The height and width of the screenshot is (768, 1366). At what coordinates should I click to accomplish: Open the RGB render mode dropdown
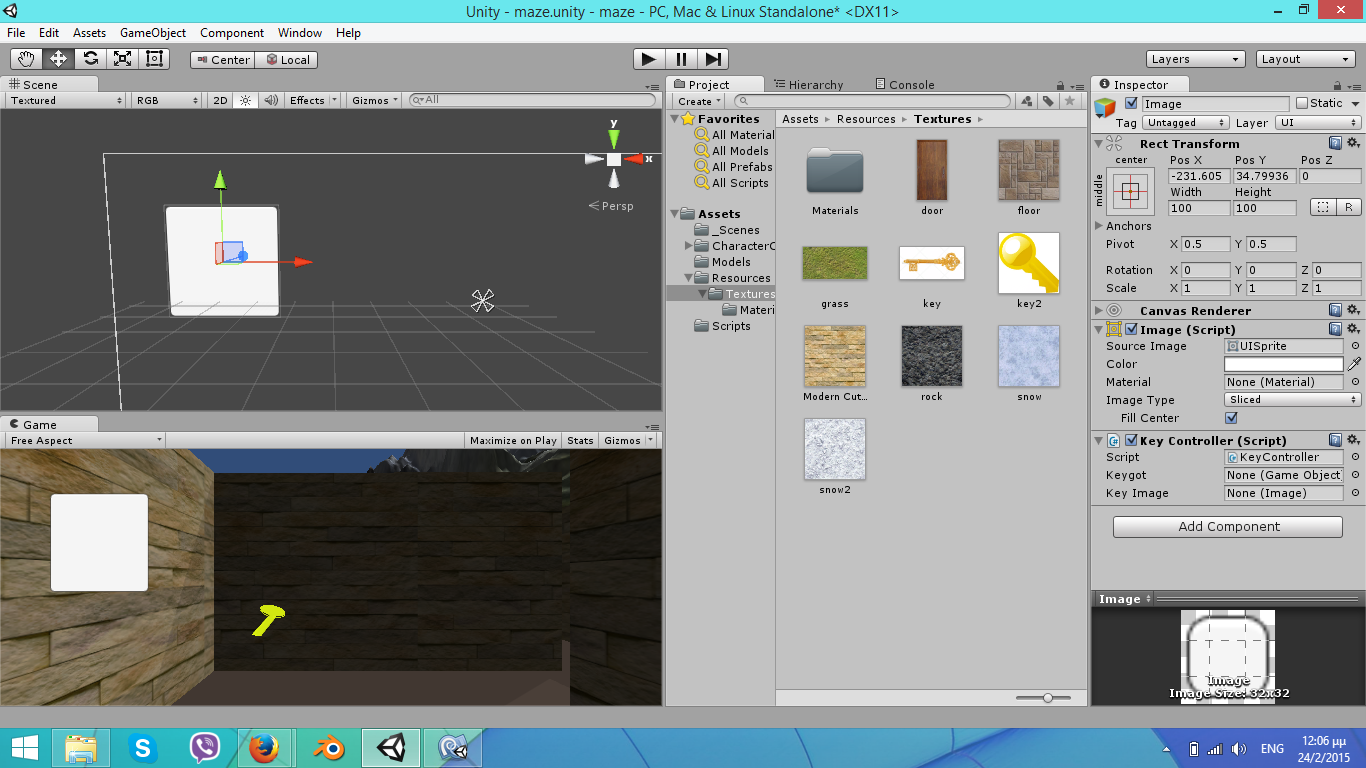coord(167,100)
